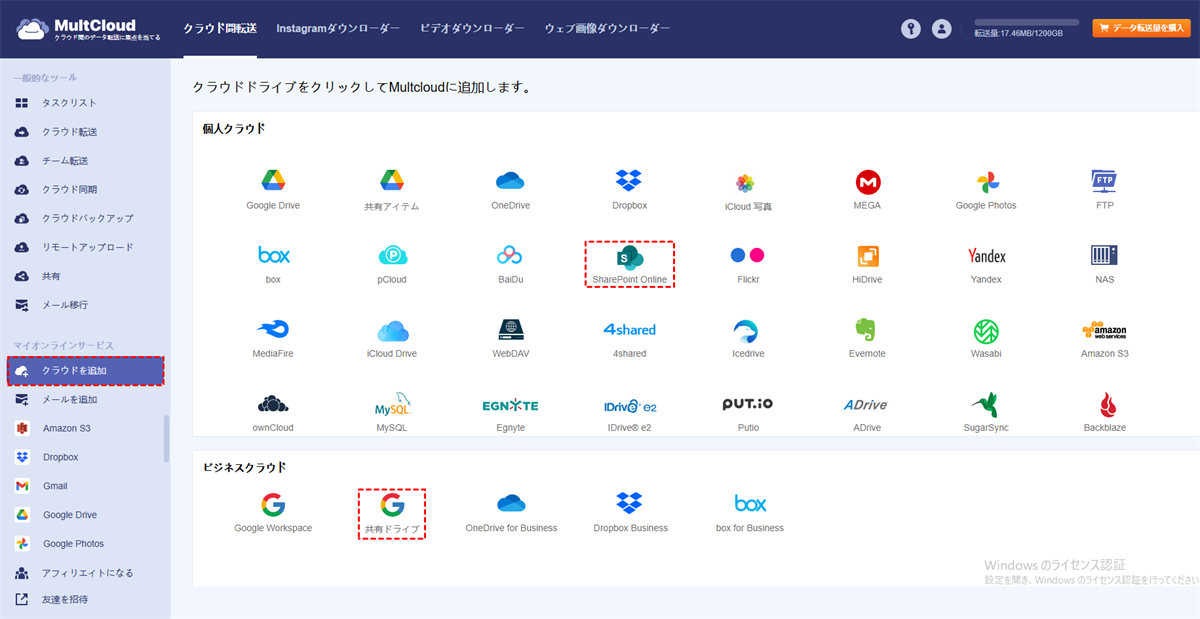The image size is (1200, 619).
Task: Select iCloud 写真 cloud option
Action: tap(748, 190)
